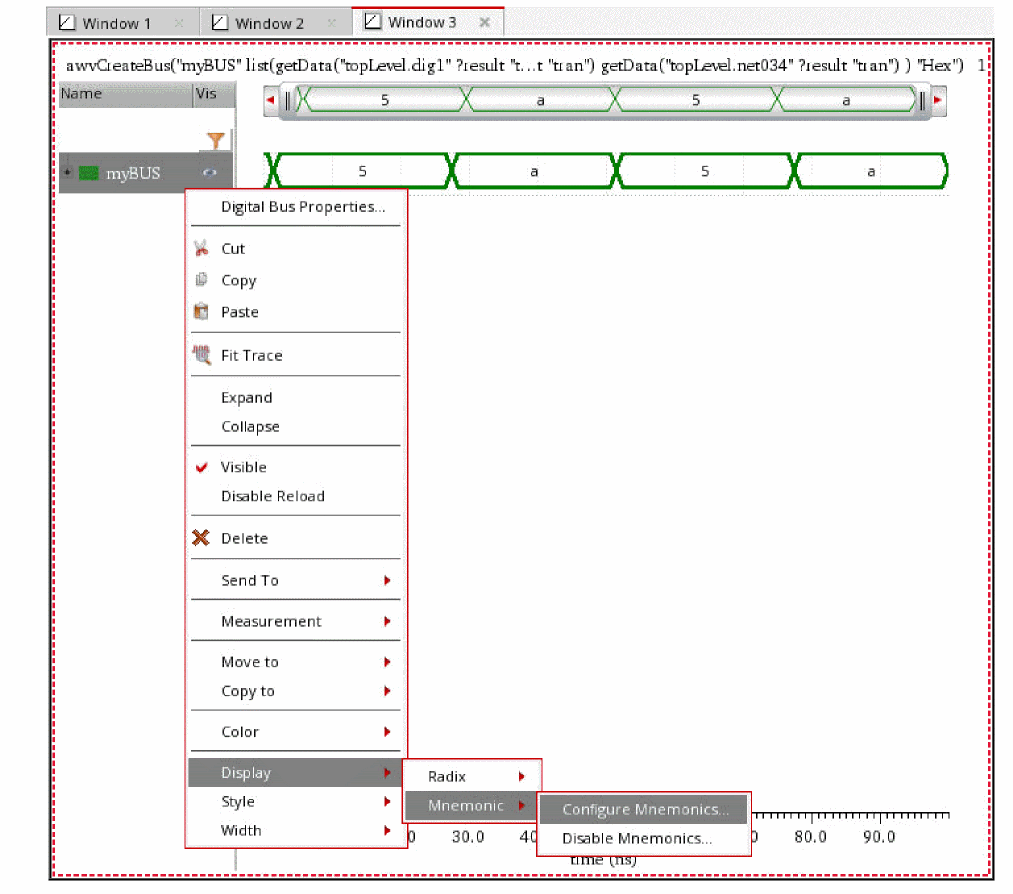Choose Configure Mnemonics...

coord(643,809)
